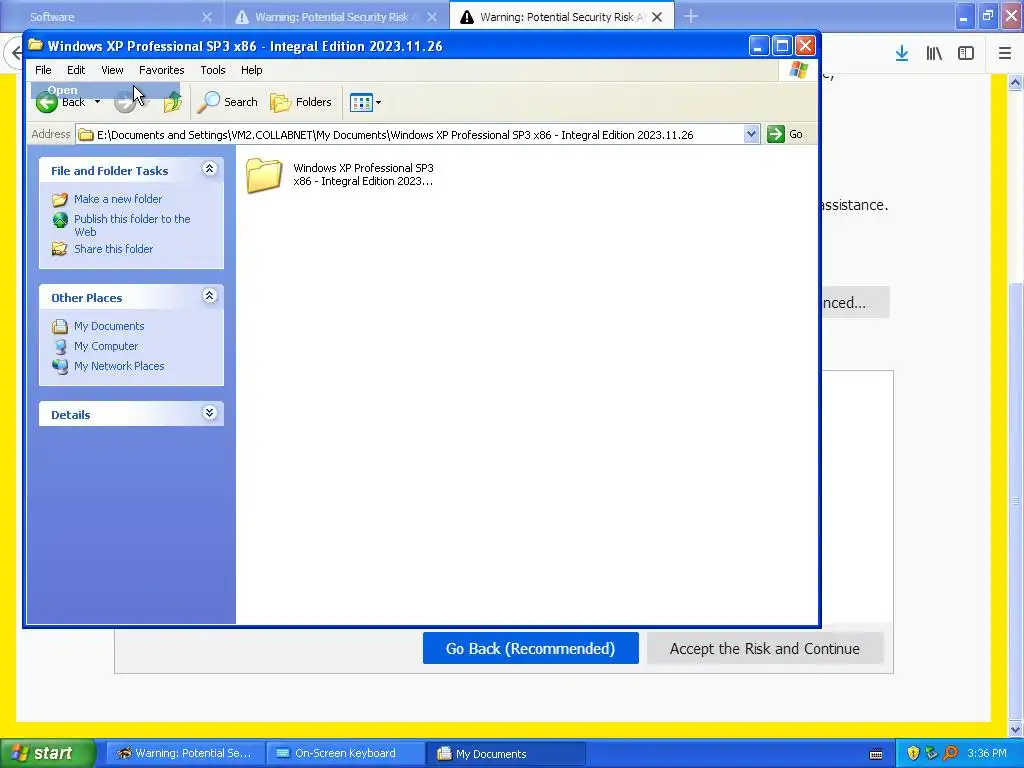Click the browser page scrollbar up arrow

coord(1016,82)
